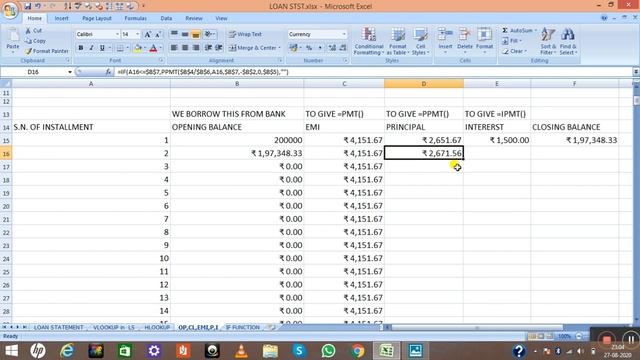Click the Copy command
Screen dimensions: 640x360
(x=35, y=41)
